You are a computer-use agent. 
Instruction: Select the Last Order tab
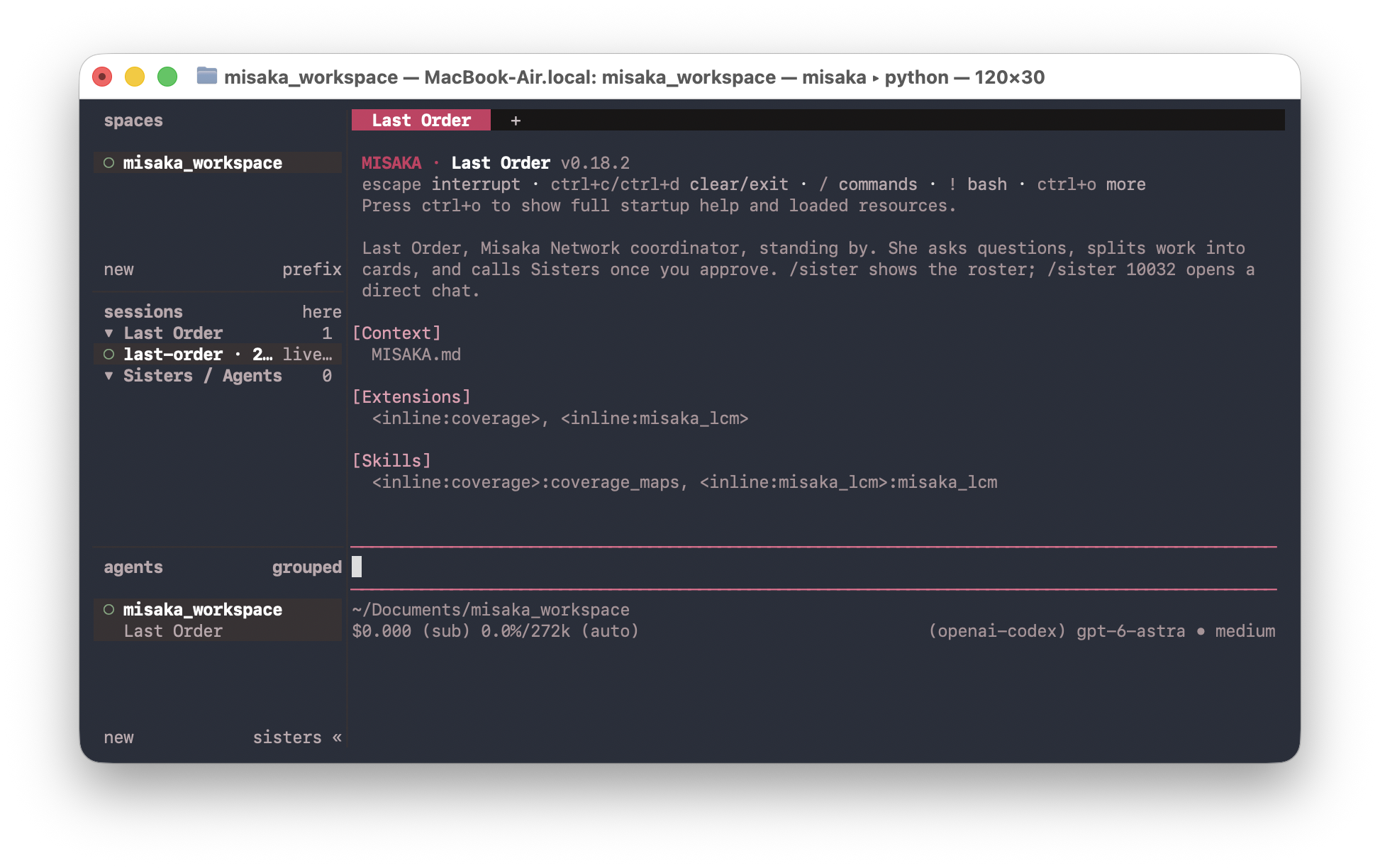coord(421,121)
